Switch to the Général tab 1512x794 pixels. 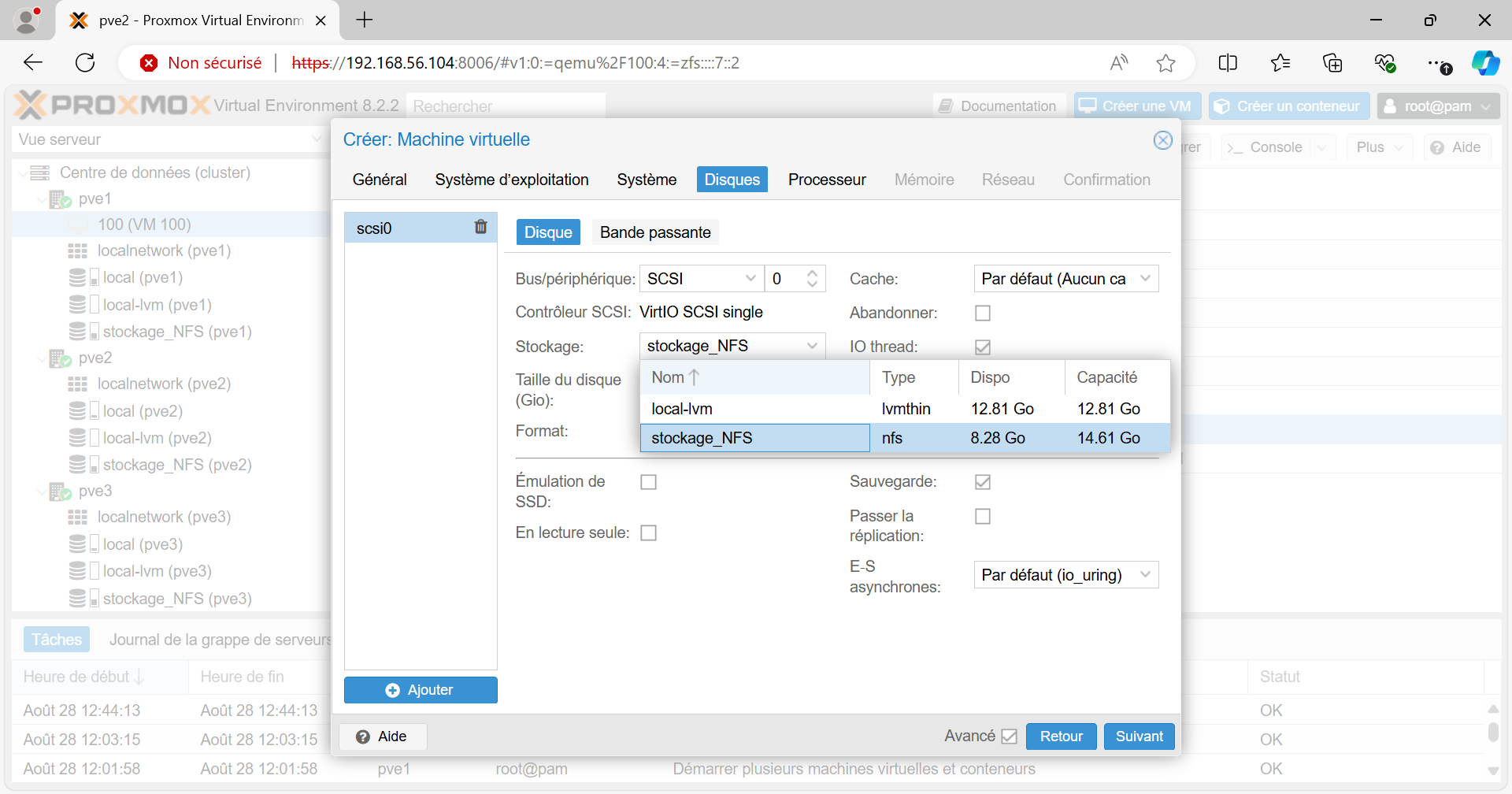click(x=380, y=180)
